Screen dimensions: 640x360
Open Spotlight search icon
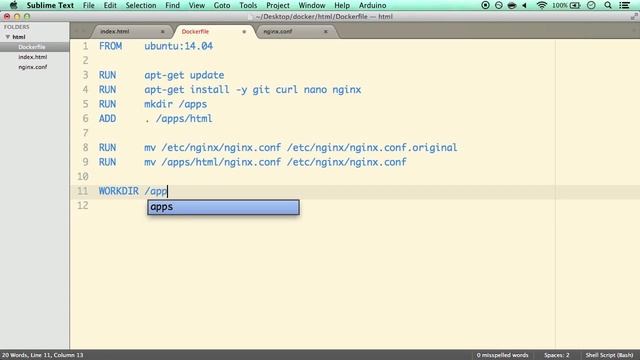coord(608,5)
